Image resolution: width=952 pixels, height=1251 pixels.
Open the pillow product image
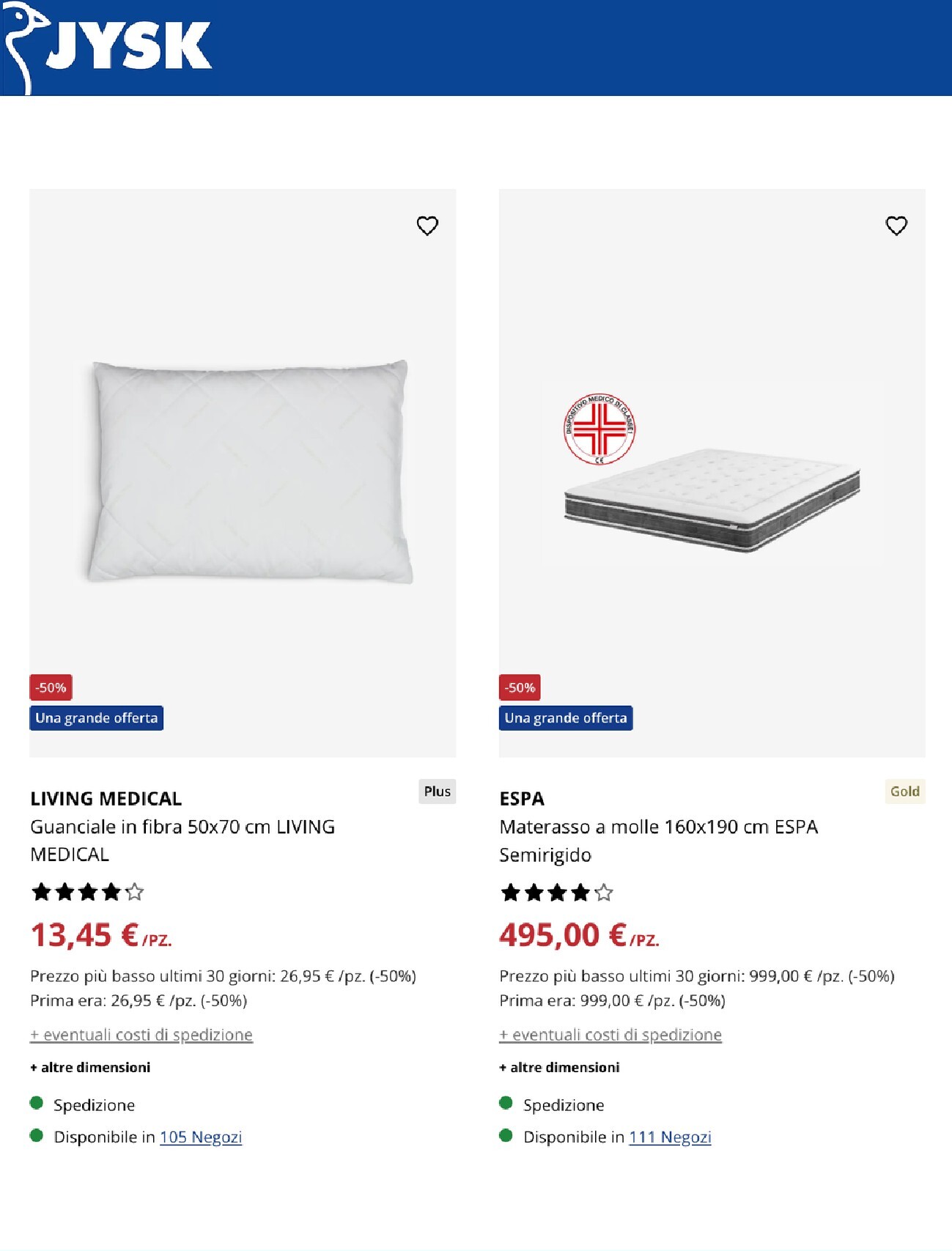[x=243, y=473]
